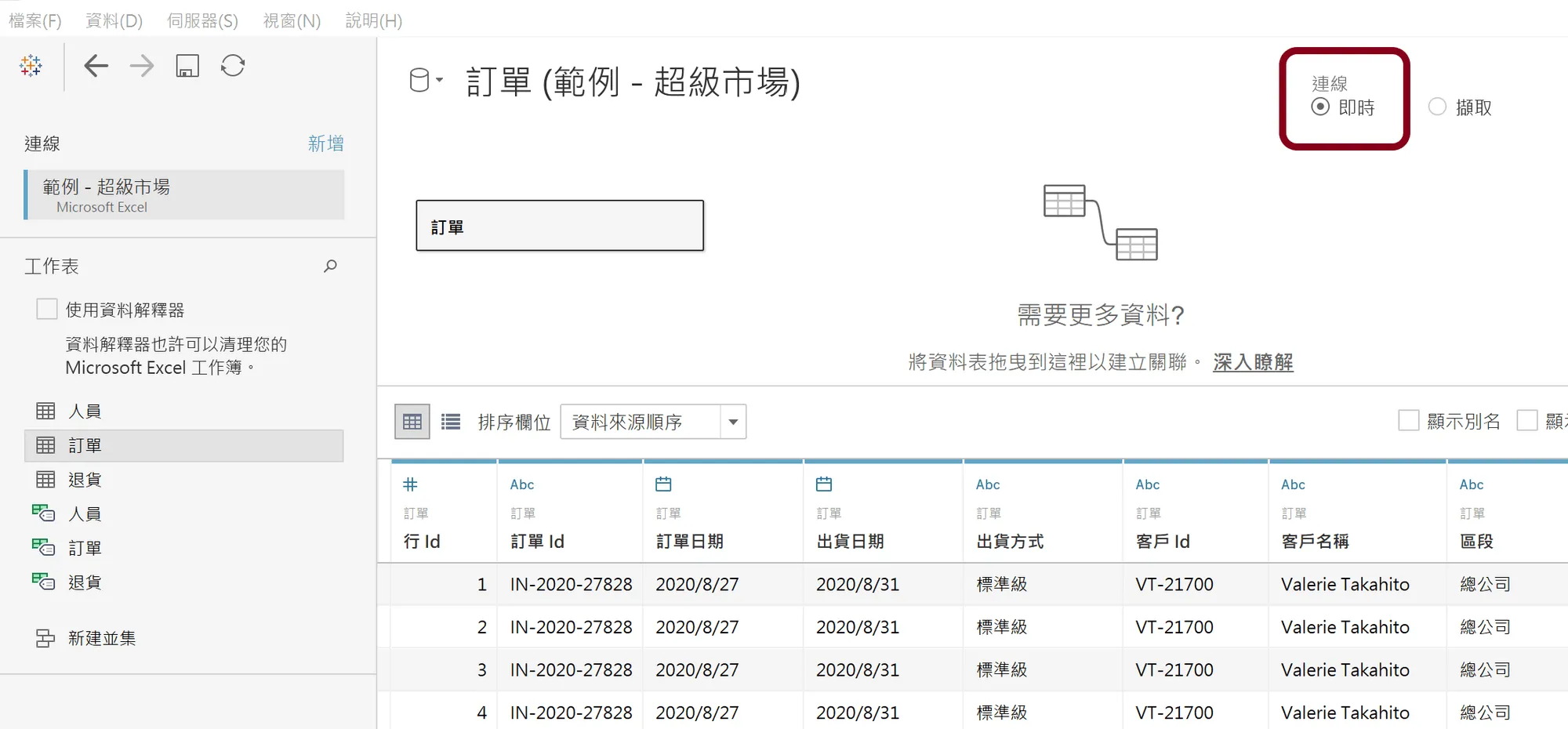1568x729 pixels.
Task: Click the 客戶 Id column header name
Action: pyautogui.click(x=1163, y=541)
